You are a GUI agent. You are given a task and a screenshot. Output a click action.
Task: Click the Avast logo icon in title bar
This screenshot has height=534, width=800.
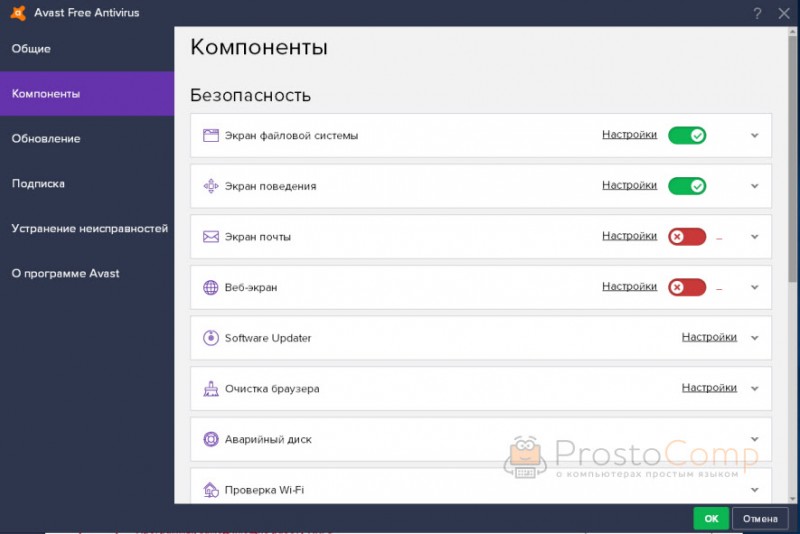18,13
